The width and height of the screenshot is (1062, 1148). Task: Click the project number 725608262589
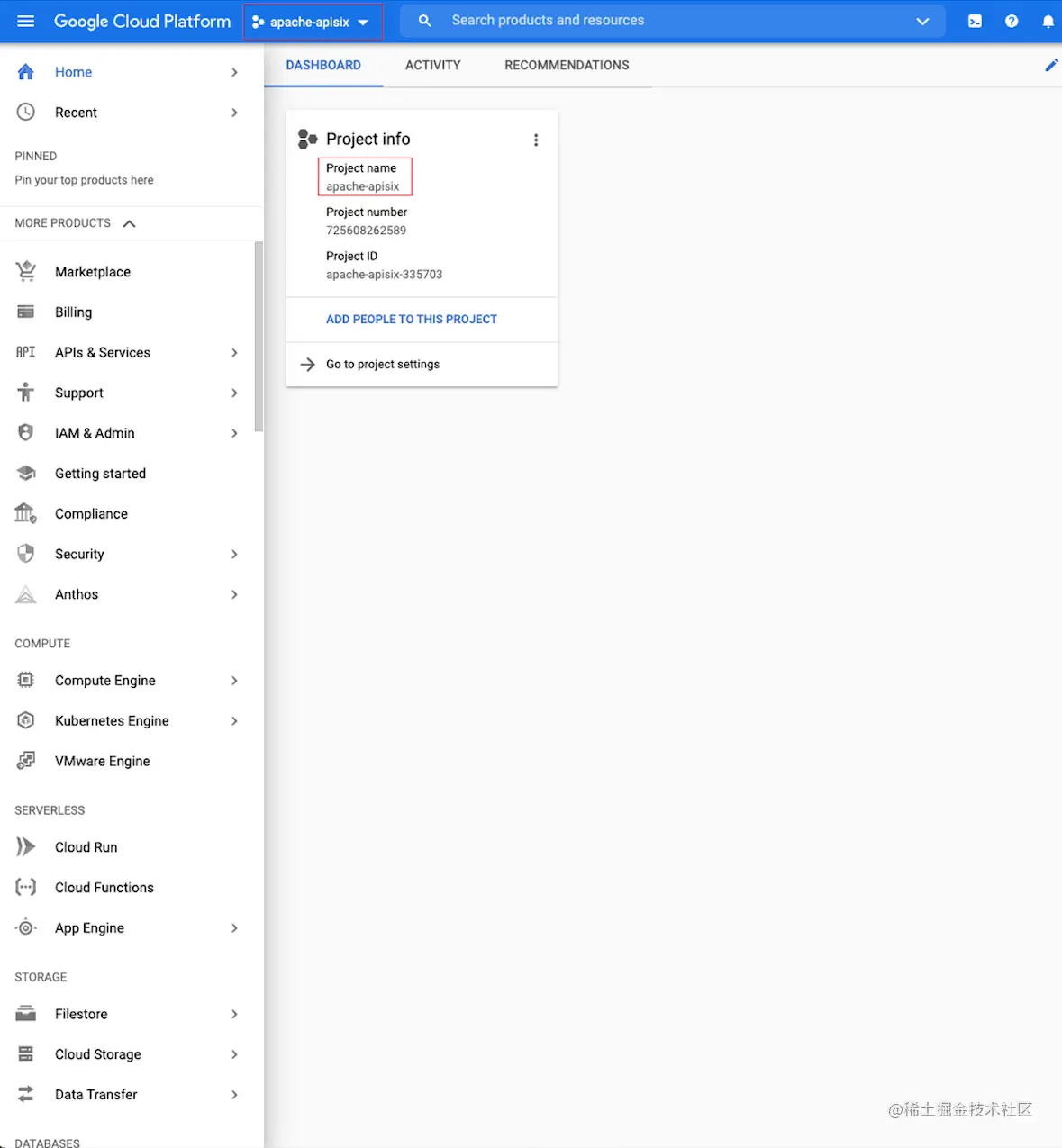[366, 231]
